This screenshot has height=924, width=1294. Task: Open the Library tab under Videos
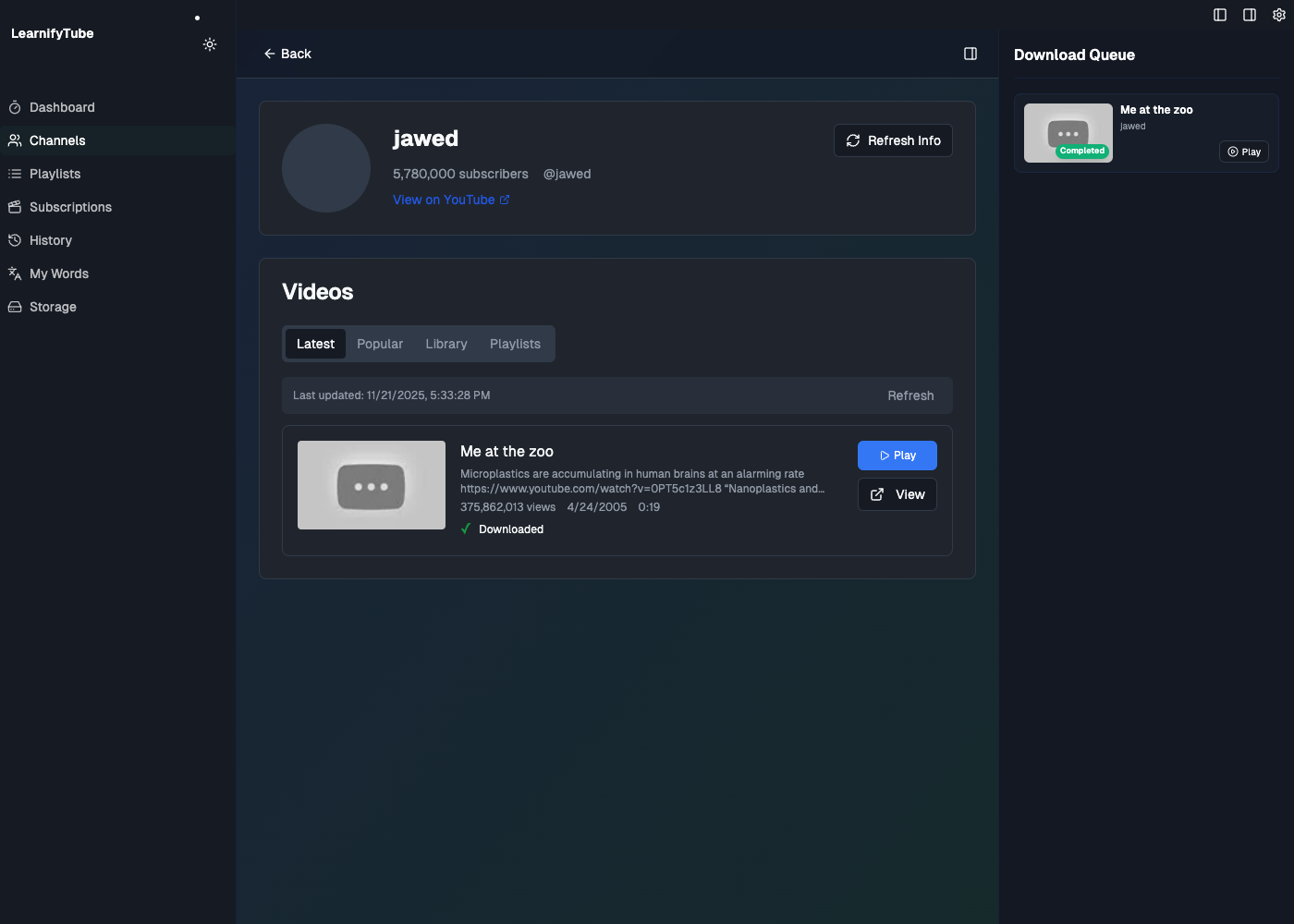(x=446, y=343)
